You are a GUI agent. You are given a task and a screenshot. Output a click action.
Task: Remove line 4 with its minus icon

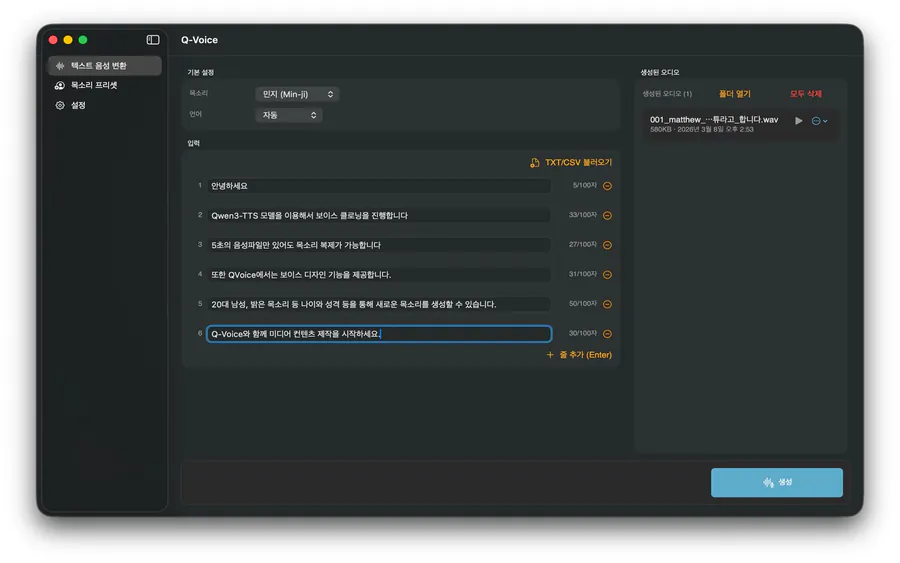click(607, 274)
